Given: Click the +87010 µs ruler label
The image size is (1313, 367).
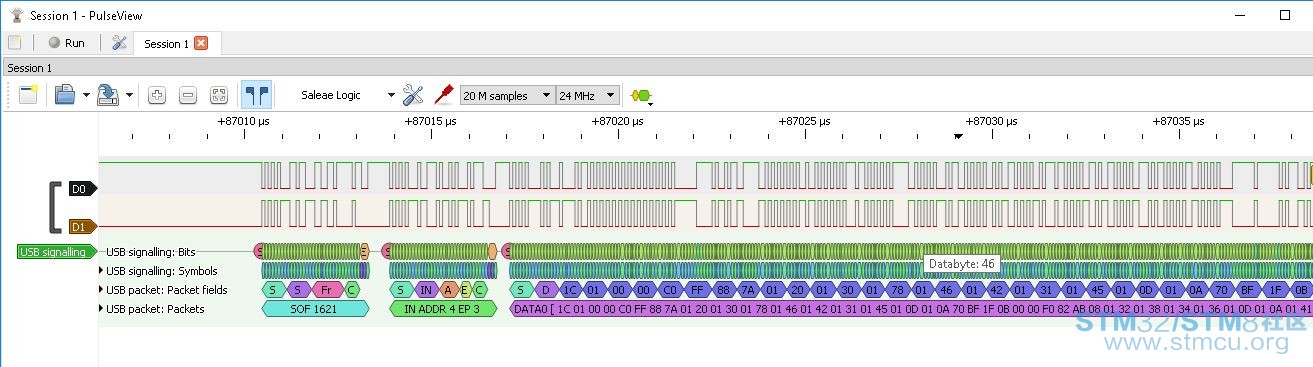Looking at the screenshot, I should coord(244,120).
